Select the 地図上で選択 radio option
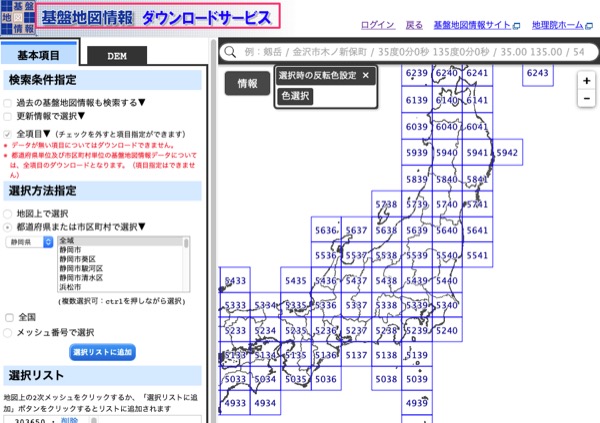Image resolution: width=600 pixels, height=423 pixels. 8,214
